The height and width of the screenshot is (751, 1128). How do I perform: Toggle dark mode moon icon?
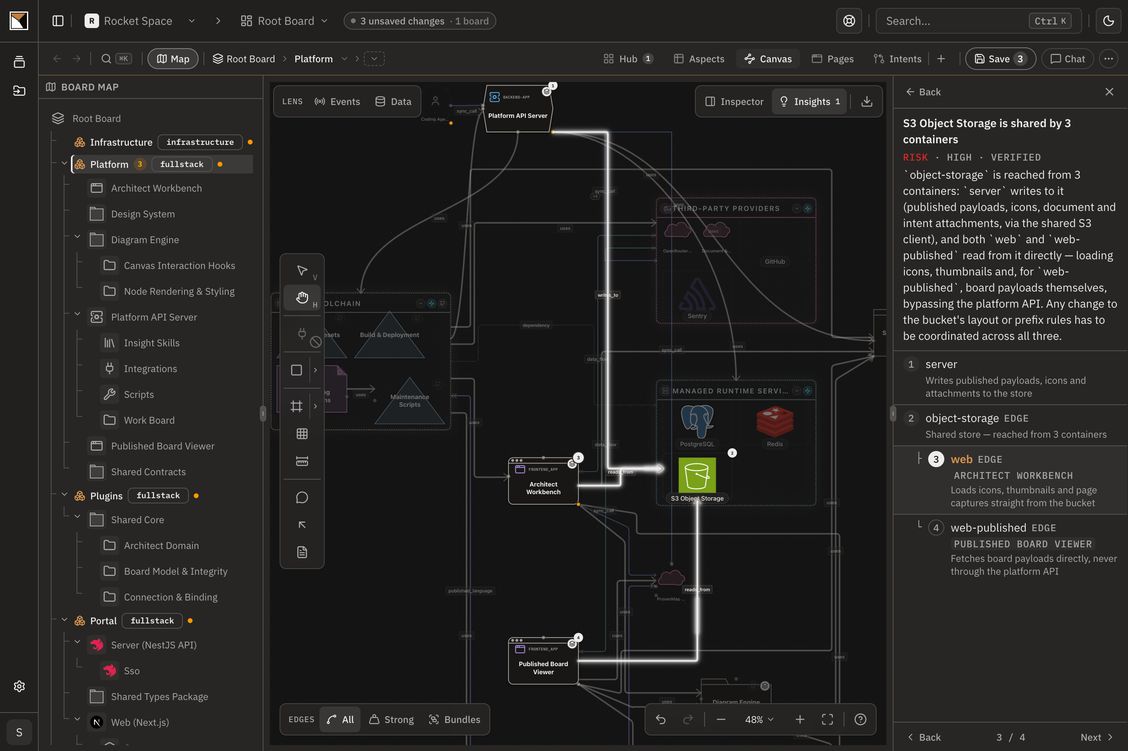[1109, 21]
